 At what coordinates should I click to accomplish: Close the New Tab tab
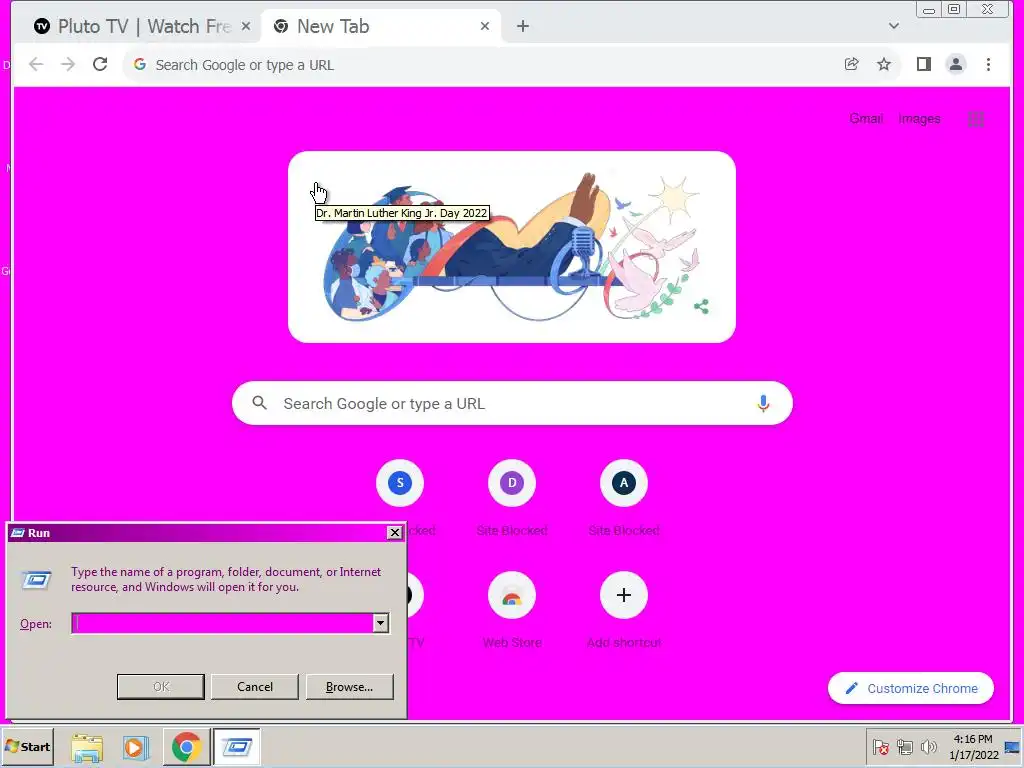pos(485,26)
